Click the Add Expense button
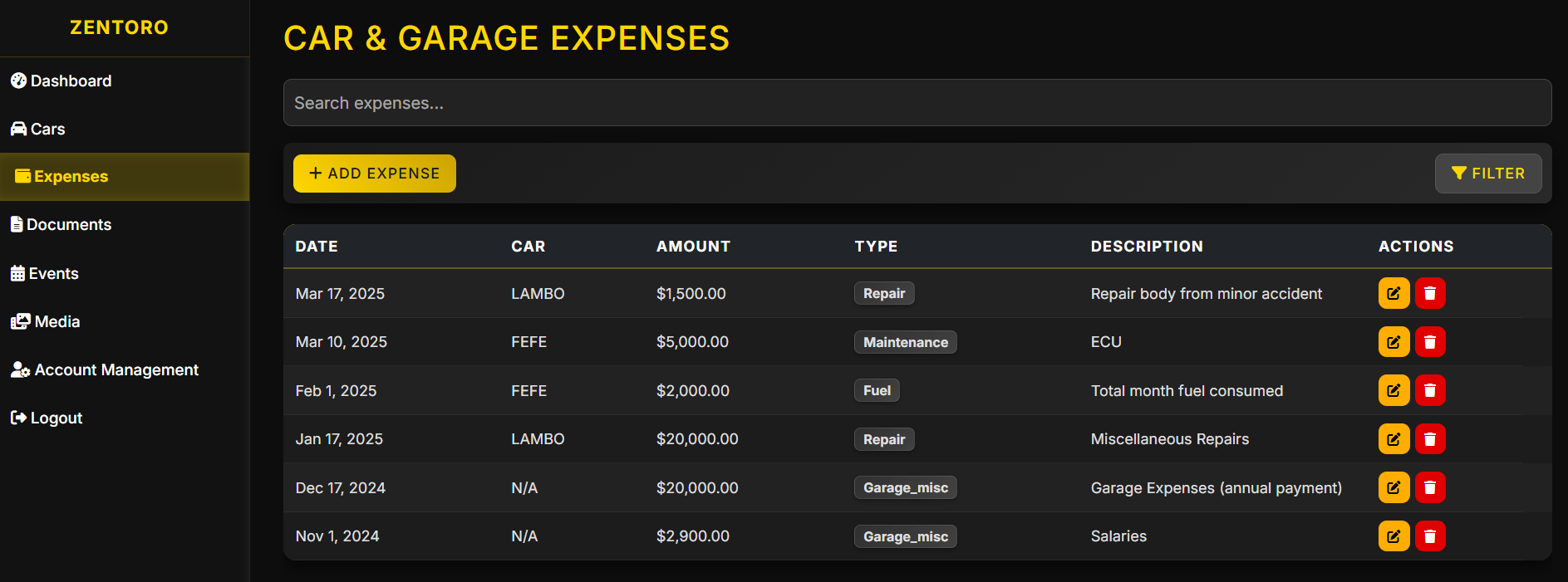1568x582 pixels. click(x=375, y=174)
